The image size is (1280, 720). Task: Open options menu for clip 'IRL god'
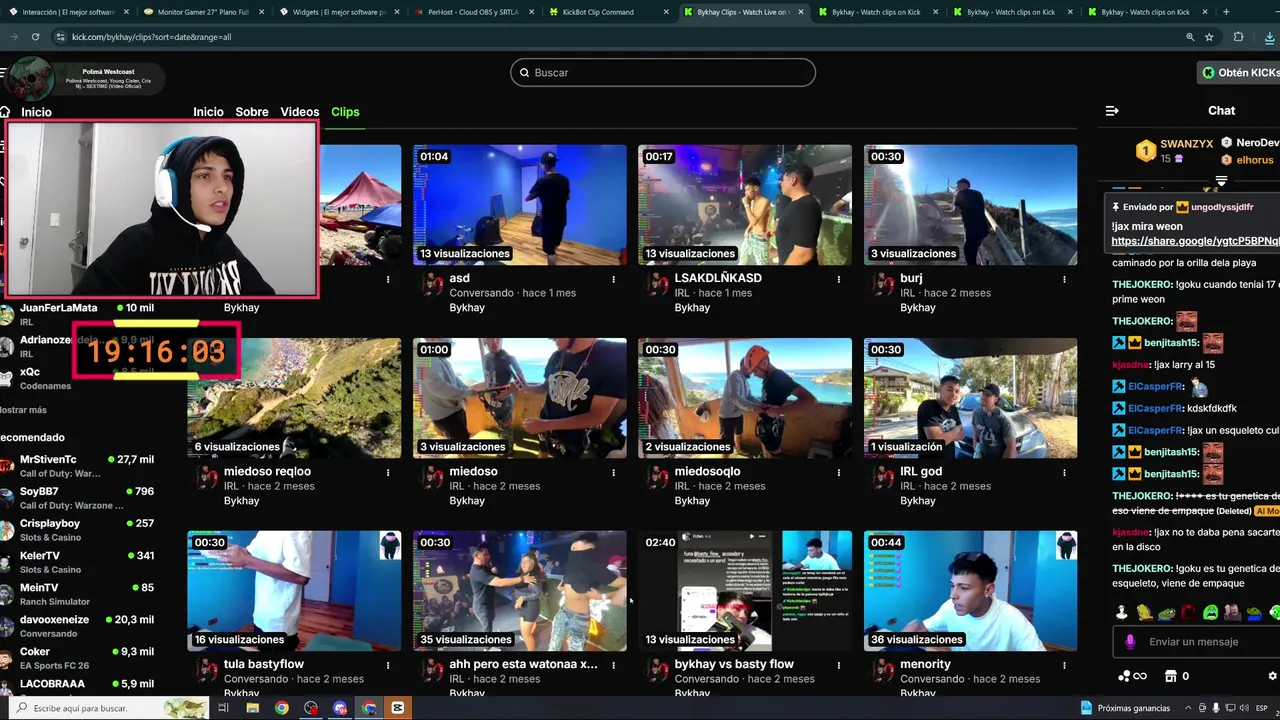[1064, 472]
